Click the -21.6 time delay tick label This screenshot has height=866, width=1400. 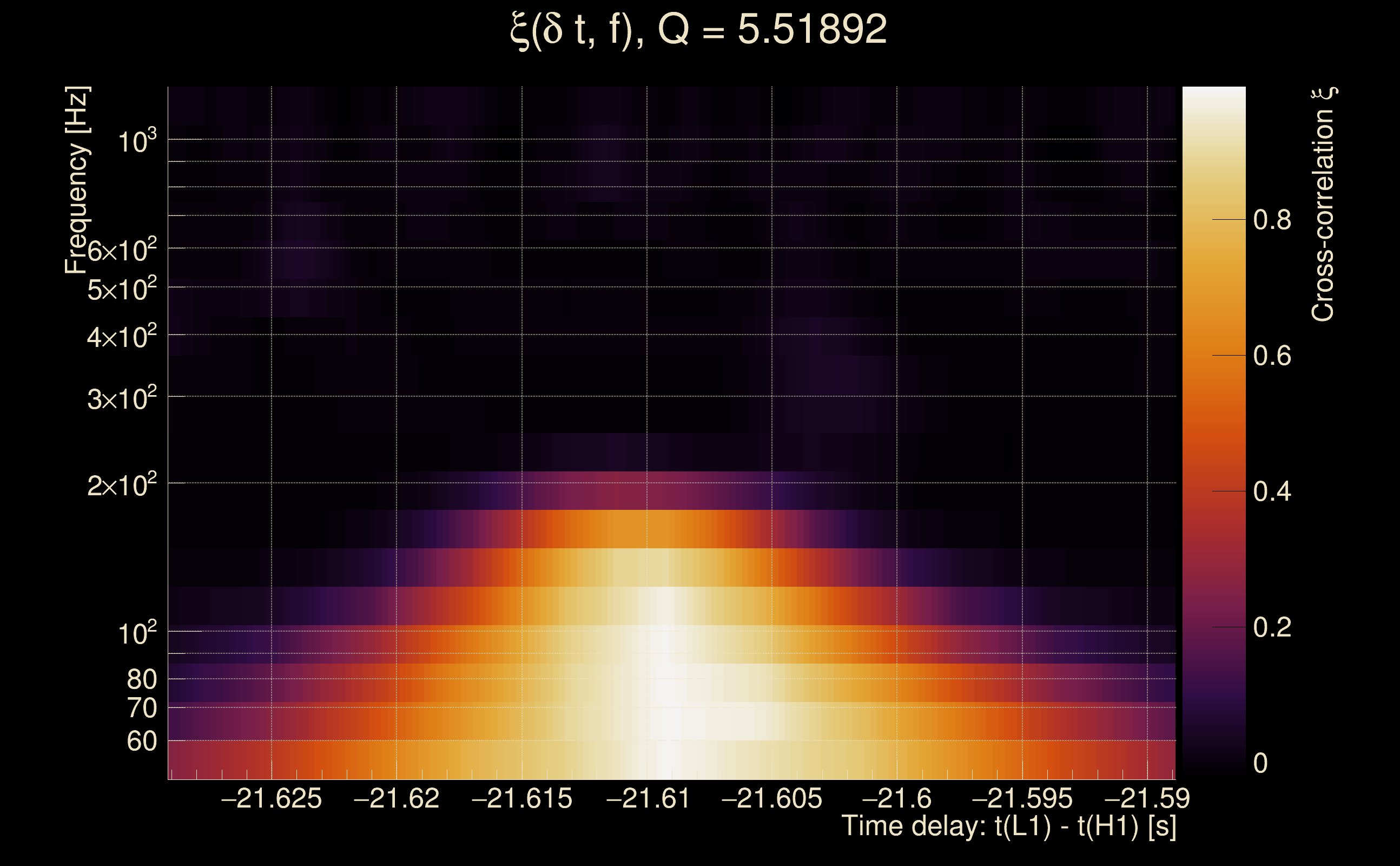[897, 798]
